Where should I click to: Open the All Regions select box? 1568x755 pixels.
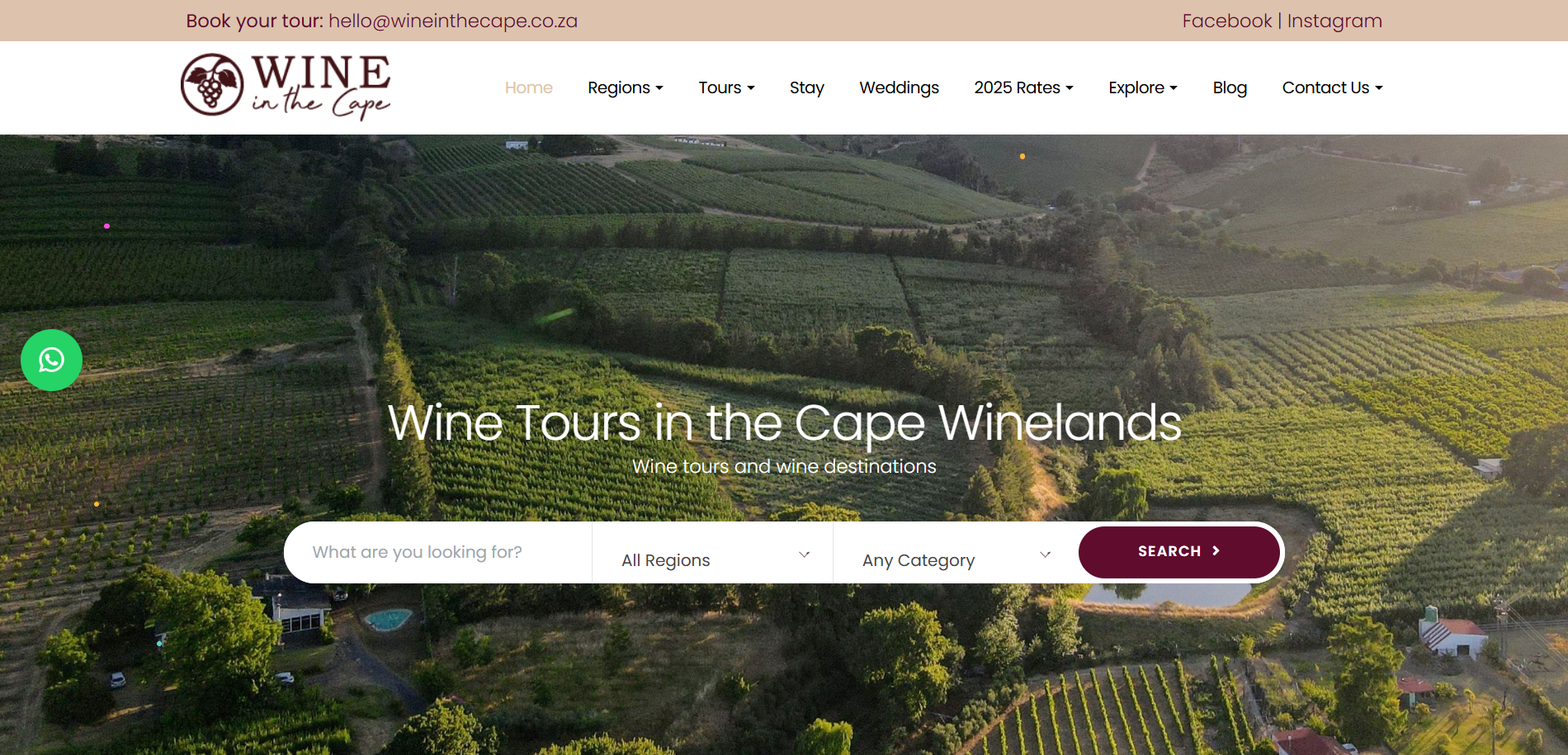(x=713, y=559)
